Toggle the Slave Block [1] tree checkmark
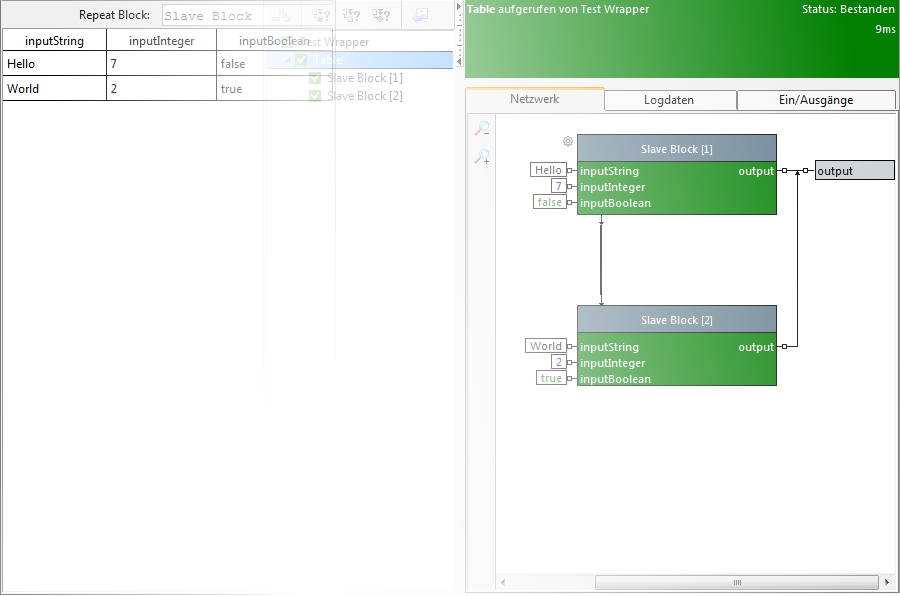The height and width of the screenshot is (596, 900). tap(315, 78)
